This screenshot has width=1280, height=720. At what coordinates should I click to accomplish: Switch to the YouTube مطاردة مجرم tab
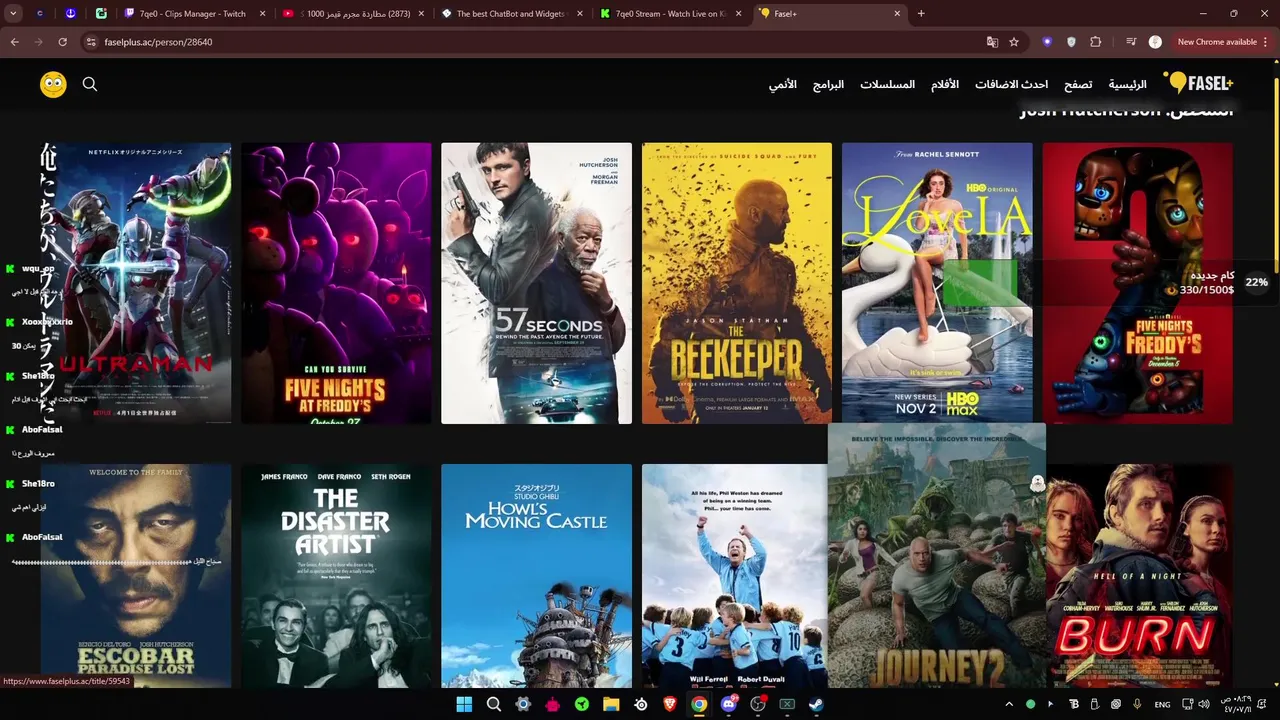(x=352, y=14)
